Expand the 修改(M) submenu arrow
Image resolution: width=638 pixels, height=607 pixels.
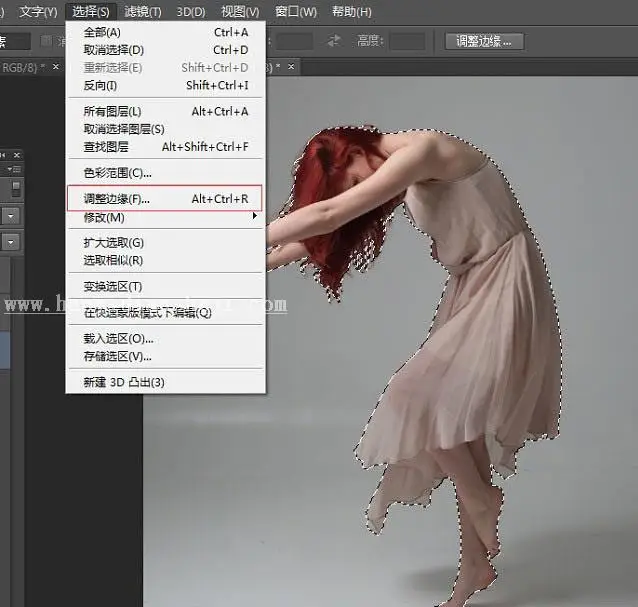tap(255, 216)
